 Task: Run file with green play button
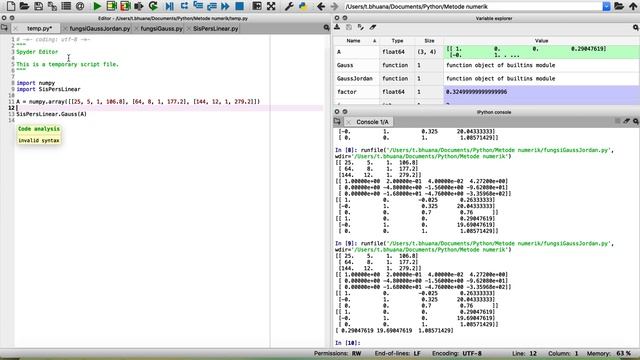click(x=97, y=6)
